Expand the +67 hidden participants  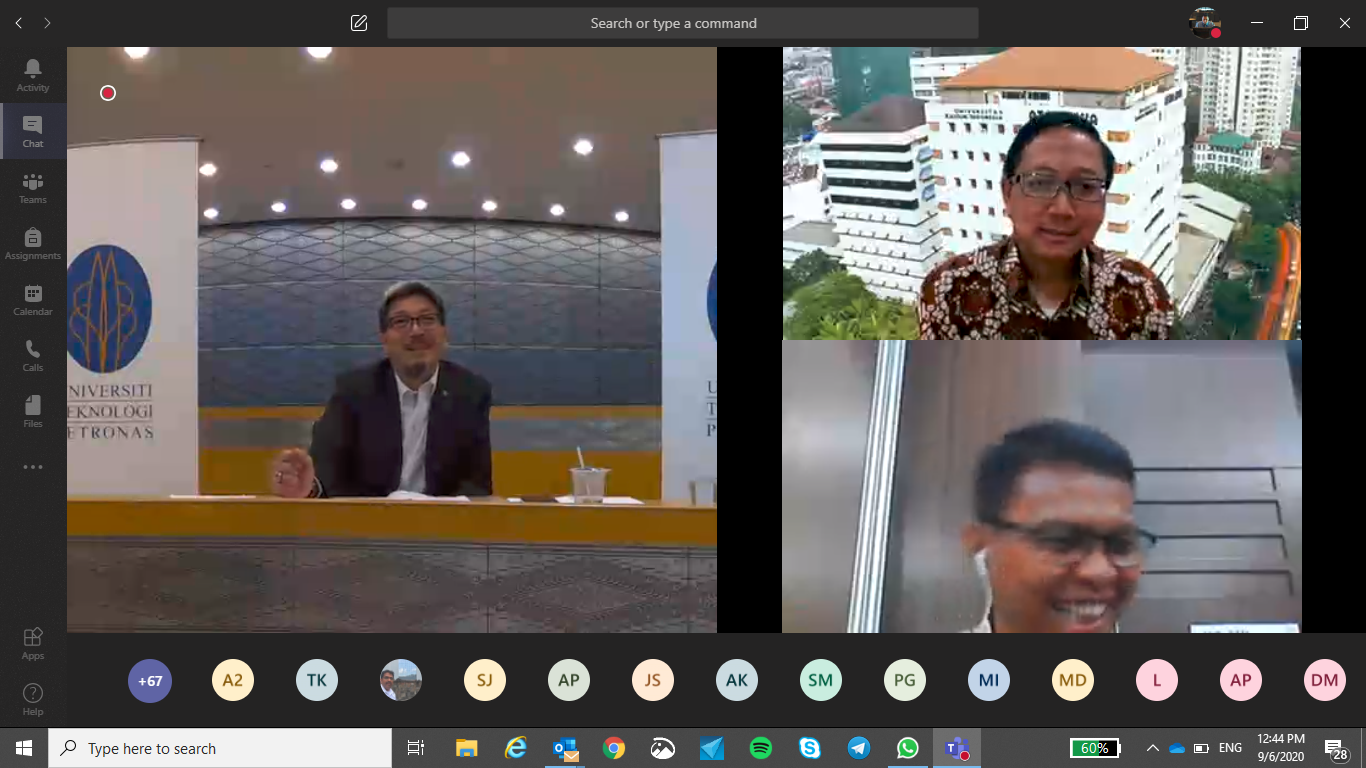[149, 680]
